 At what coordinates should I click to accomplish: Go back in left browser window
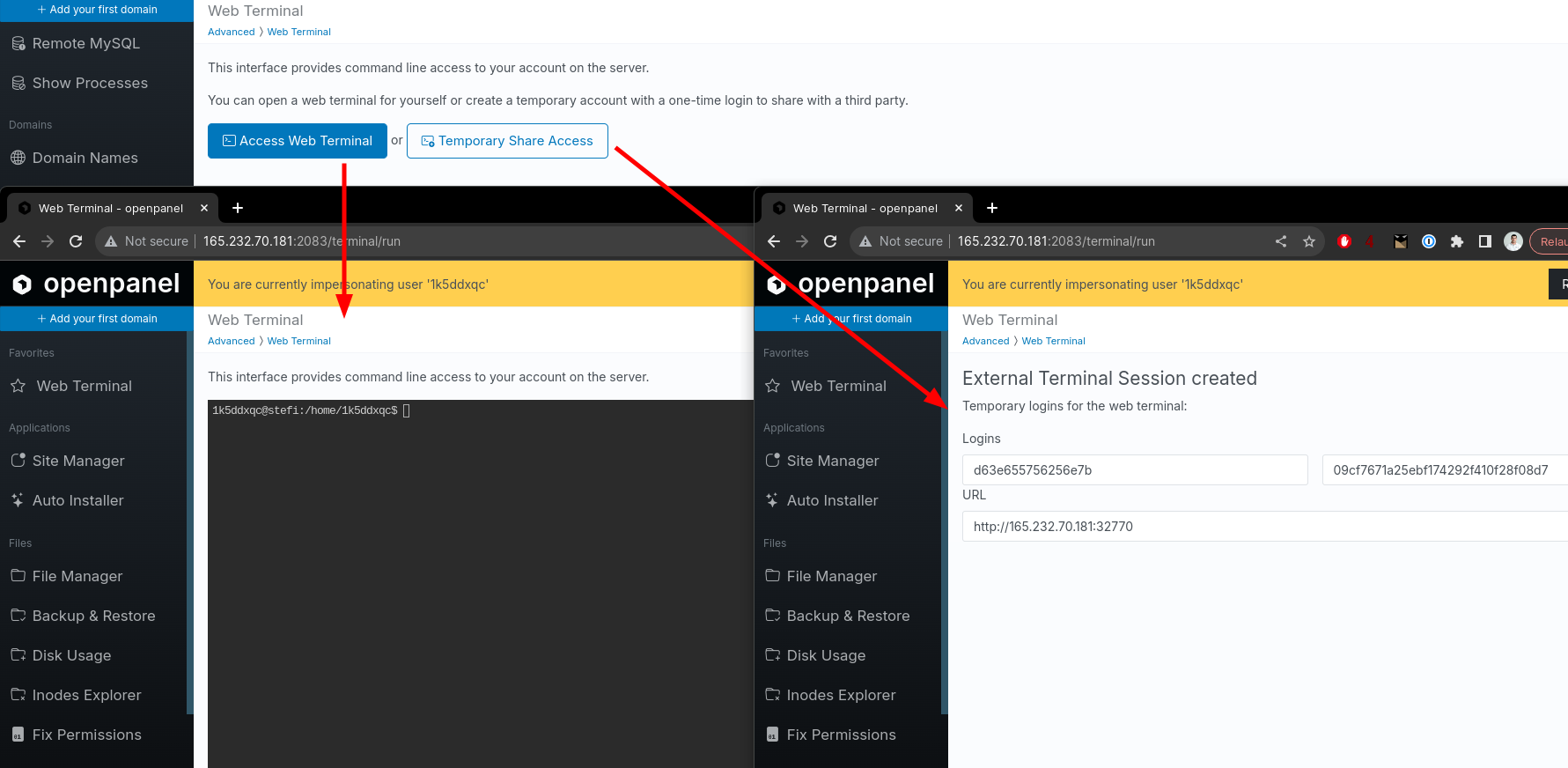[19, 241]
